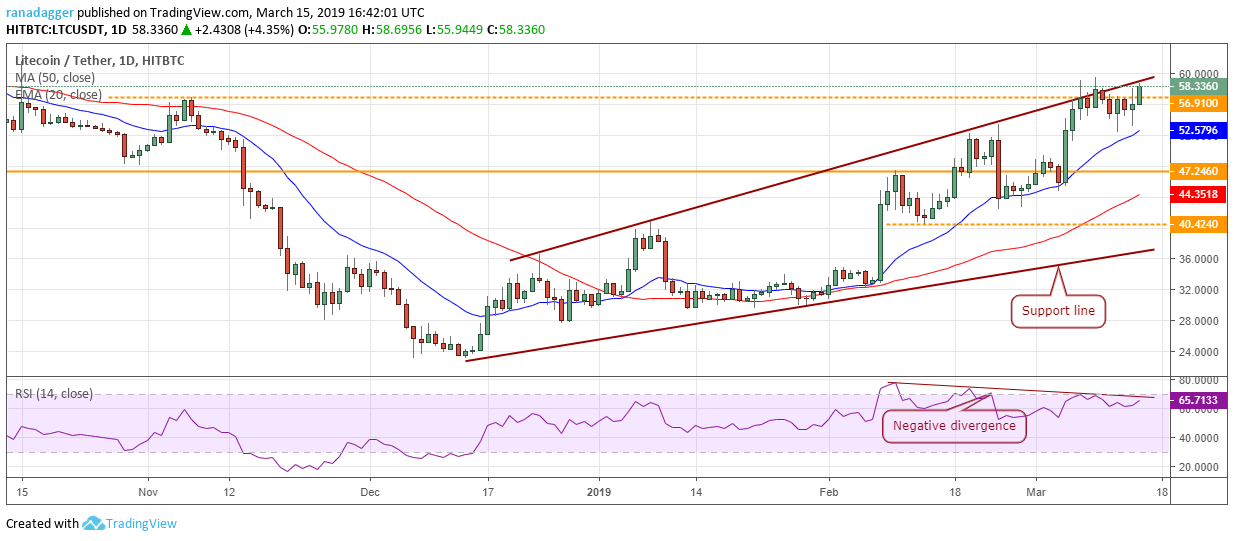Viewport: 1234px width, 541px height.
Task: Click the Nov date axis label
Action: (x=147, y=492)
